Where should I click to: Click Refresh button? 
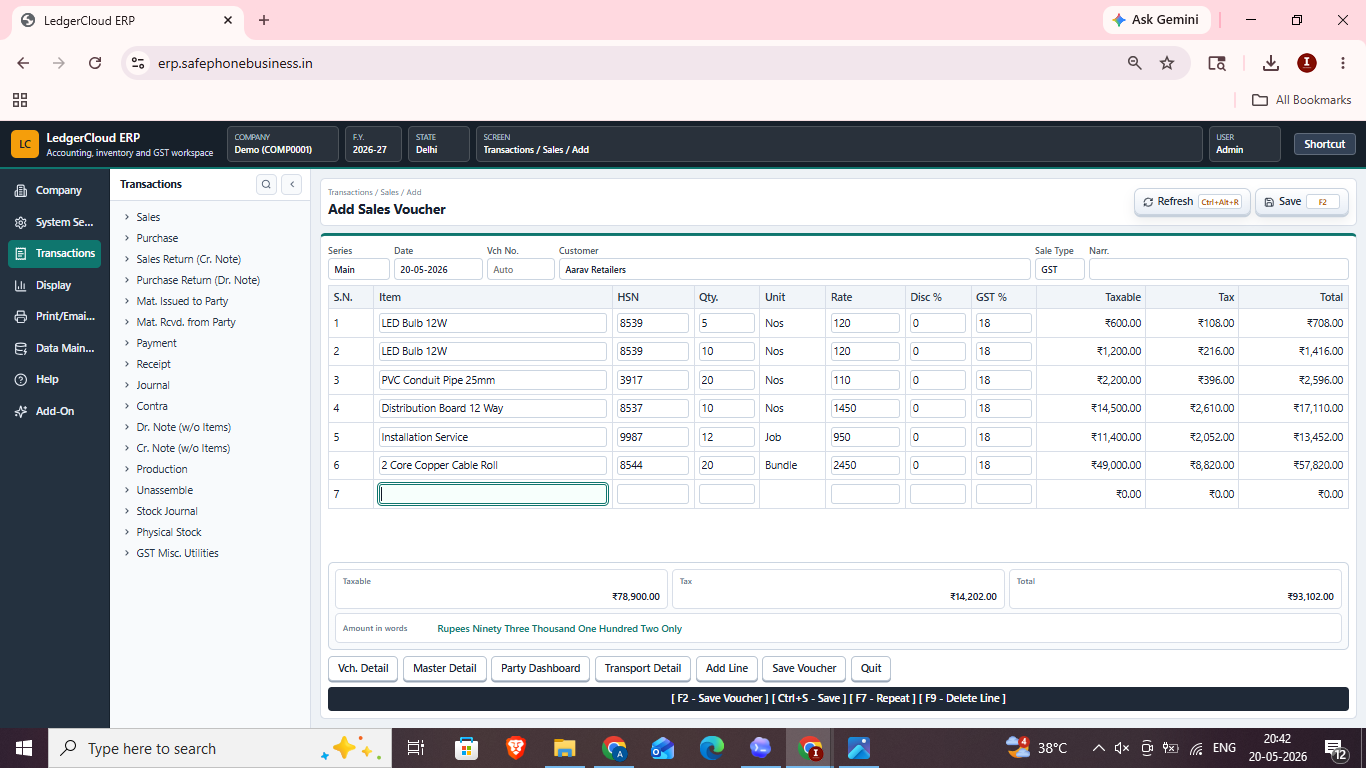tap(1192, 202)
